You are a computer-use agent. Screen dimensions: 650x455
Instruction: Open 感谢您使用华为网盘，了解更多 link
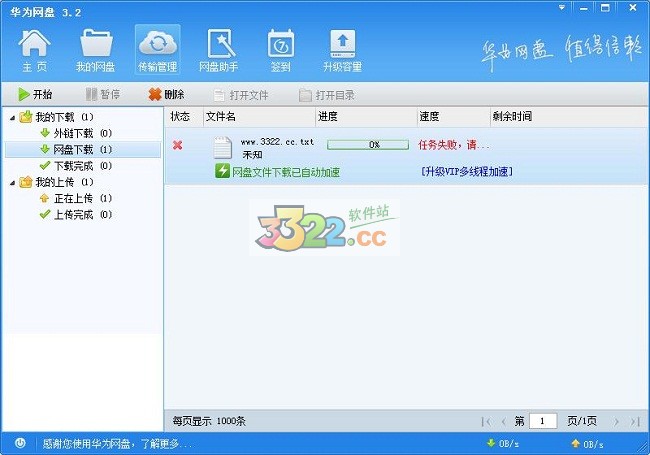click(117, 444)
